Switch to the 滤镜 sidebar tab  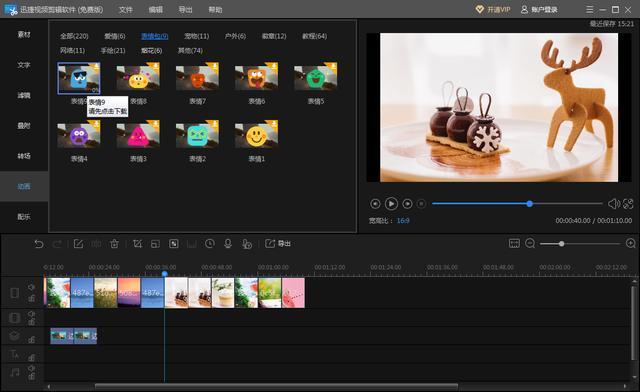pyautogui.click(x=24, y=95)
